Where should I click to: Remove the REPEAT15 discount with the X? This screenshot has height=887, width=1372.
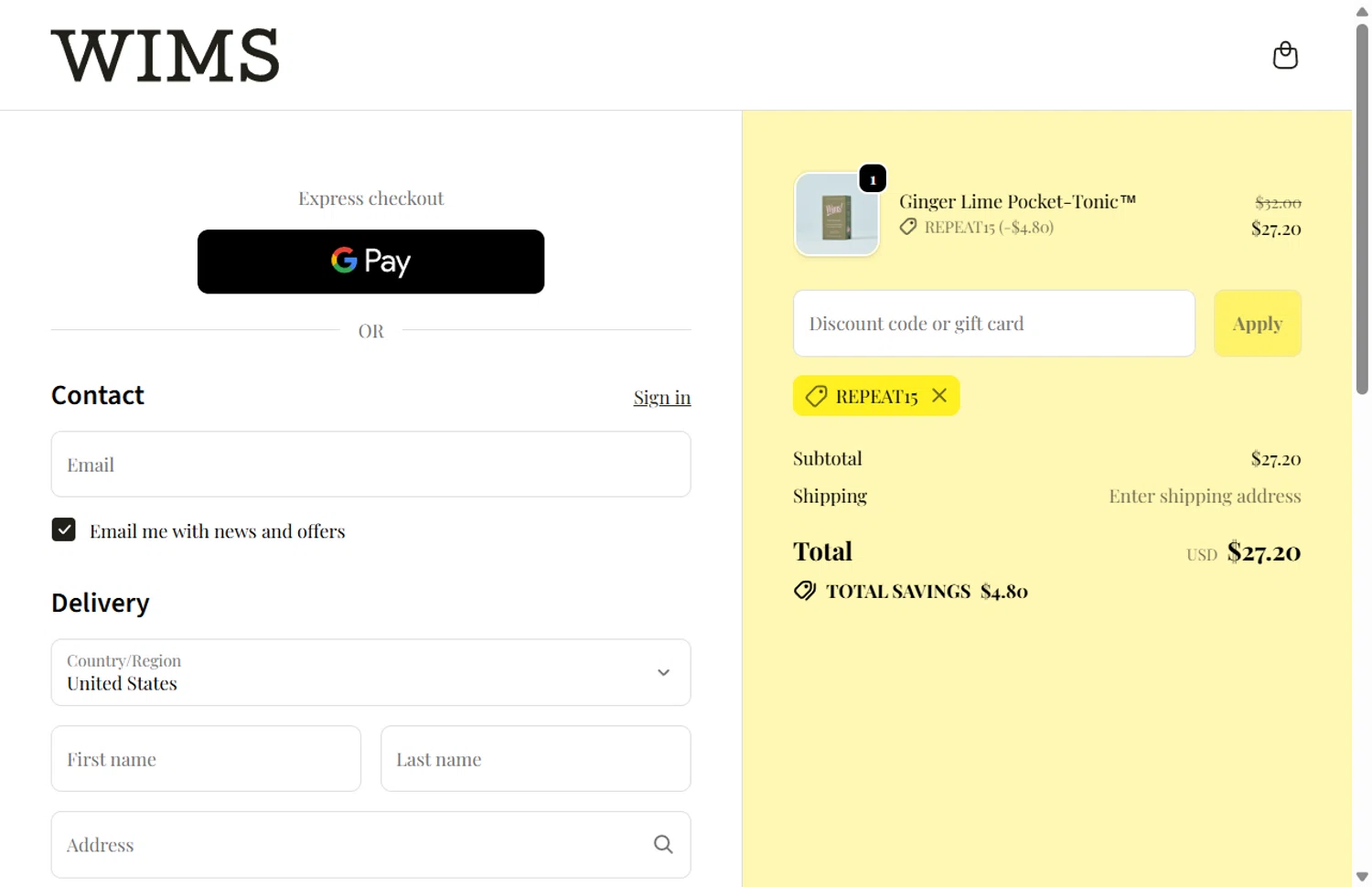point(939,395)
